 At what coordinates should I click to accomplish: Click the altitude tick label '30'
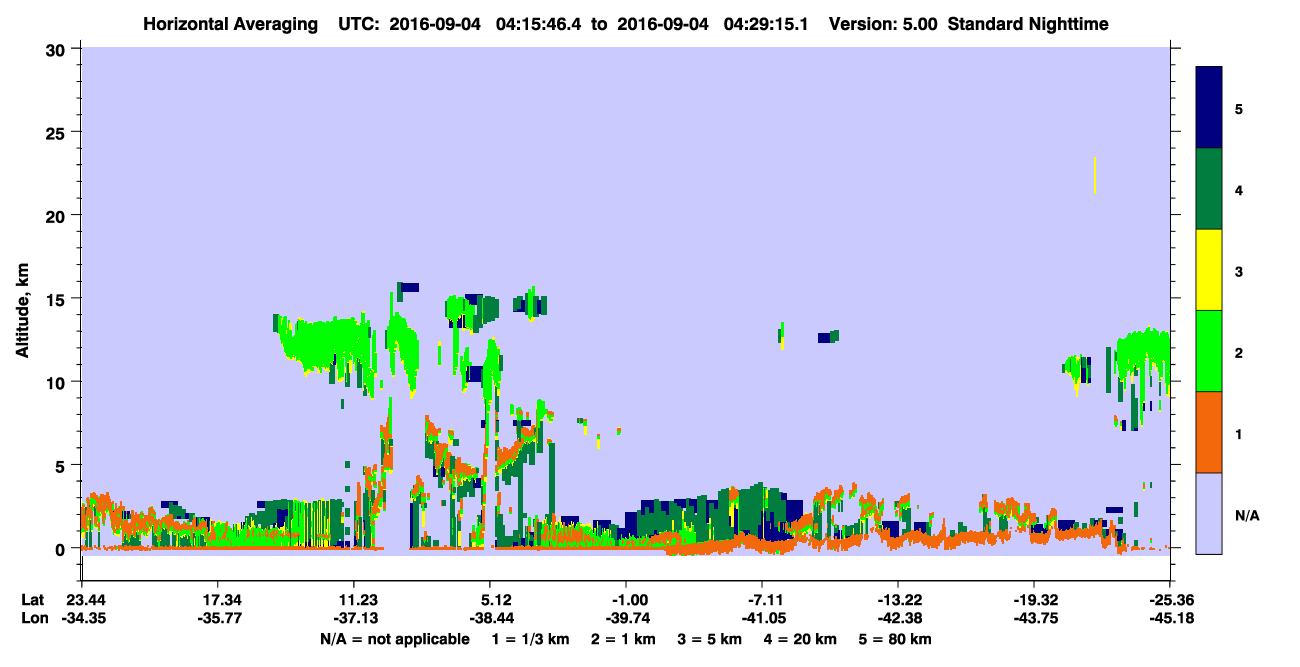58,49
